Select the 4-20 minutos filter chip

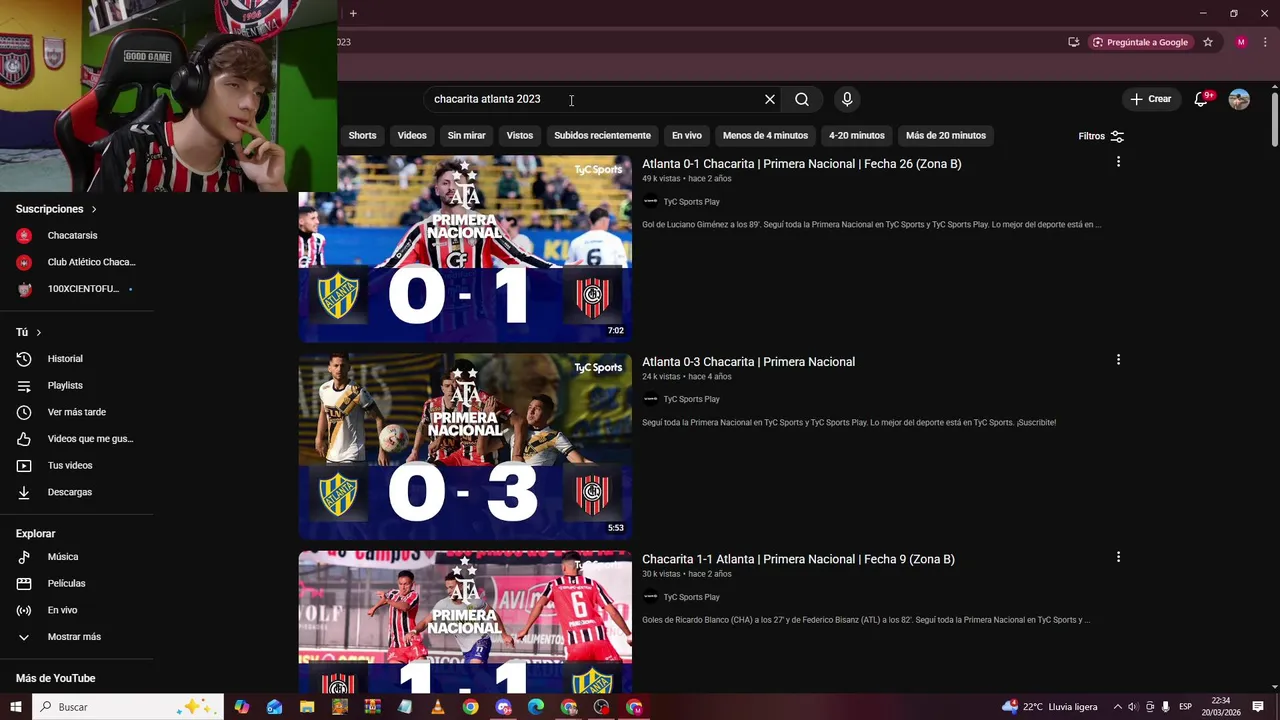click(x=857, y=136)
